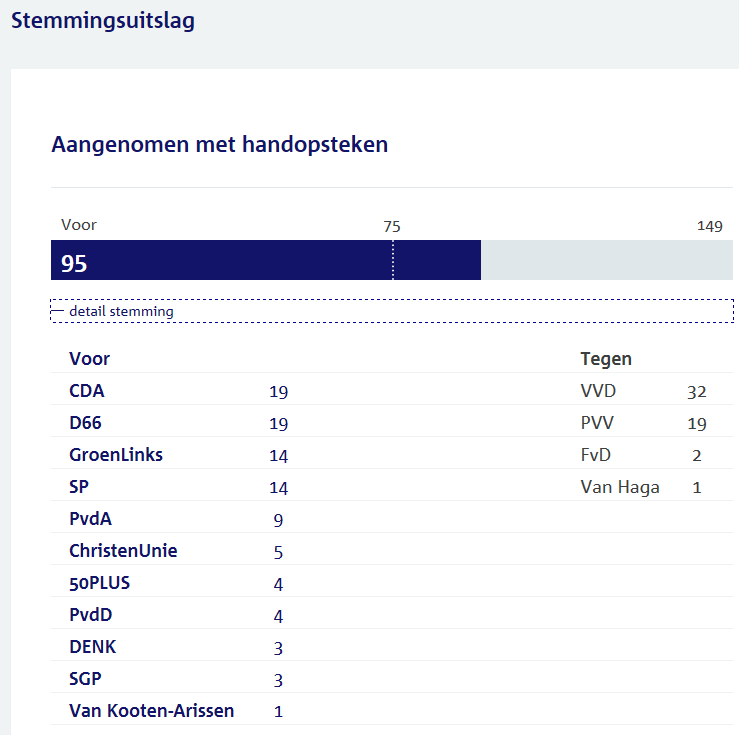739x735 pixels.
Task: Open the PvdA party link
Action: coord(90,519)
